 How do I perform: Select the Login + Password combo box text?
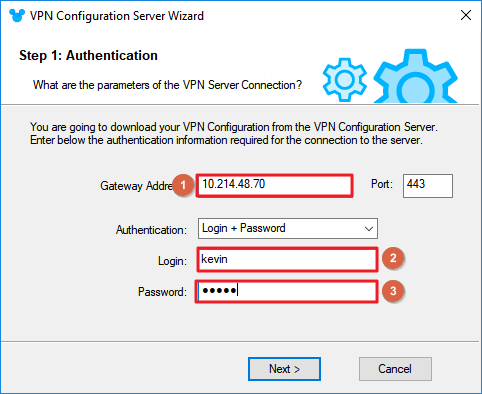click(244, 228)
